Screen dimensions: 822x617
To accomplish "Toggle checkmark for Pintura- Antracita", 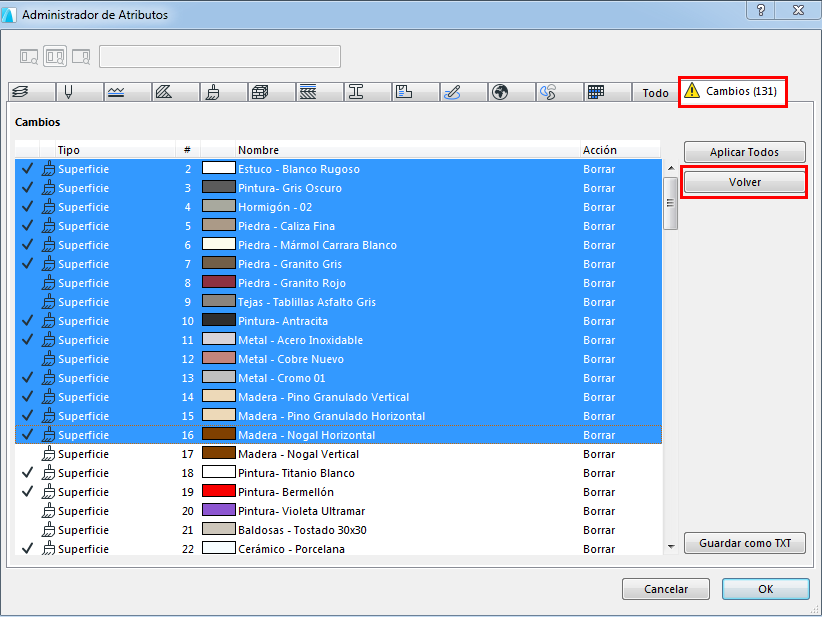I will (x=27, y=321).
